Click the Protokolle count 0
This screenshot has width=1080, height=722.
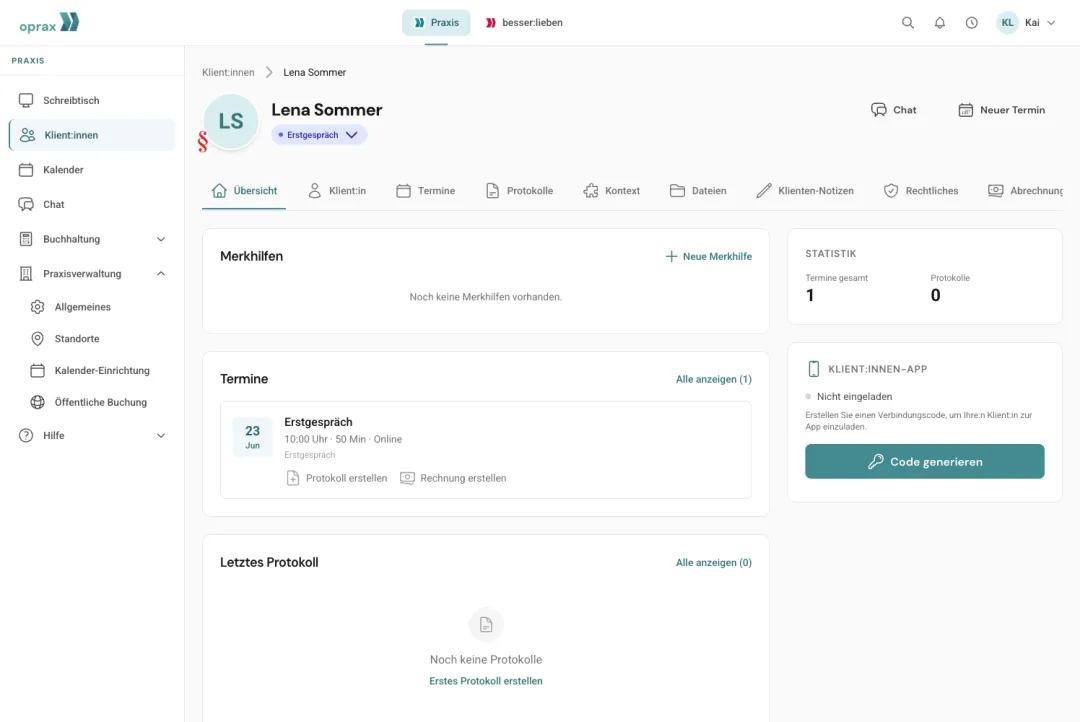(x=935, y=296)
